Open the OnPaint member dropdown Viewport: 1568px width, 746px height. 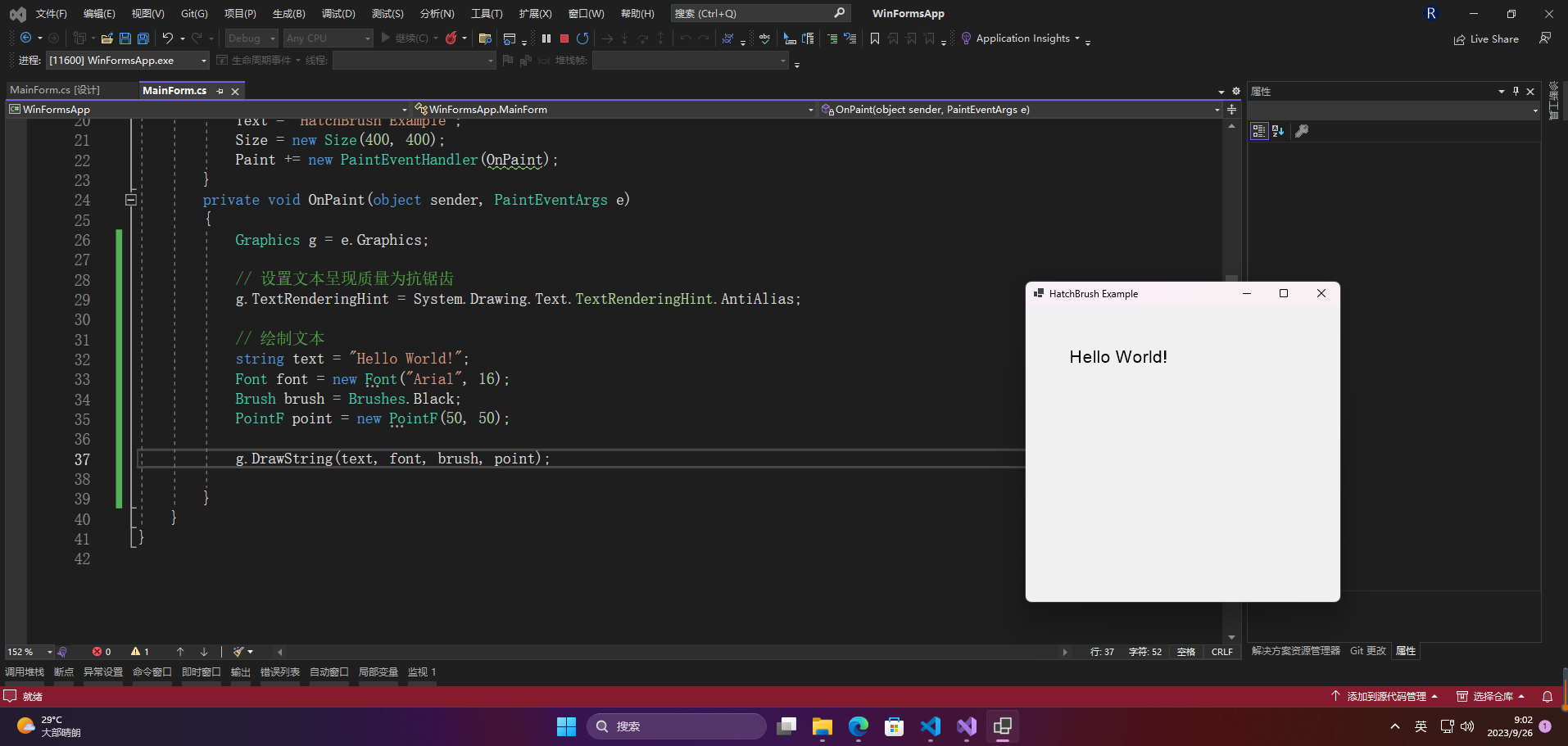point(1020,109)
